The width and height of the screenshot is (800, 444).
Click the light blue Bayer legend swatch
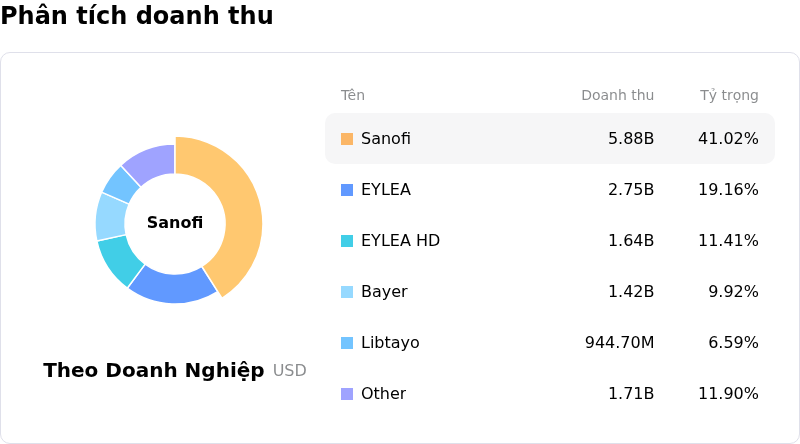pyautogui.click(x=347, y=292)
